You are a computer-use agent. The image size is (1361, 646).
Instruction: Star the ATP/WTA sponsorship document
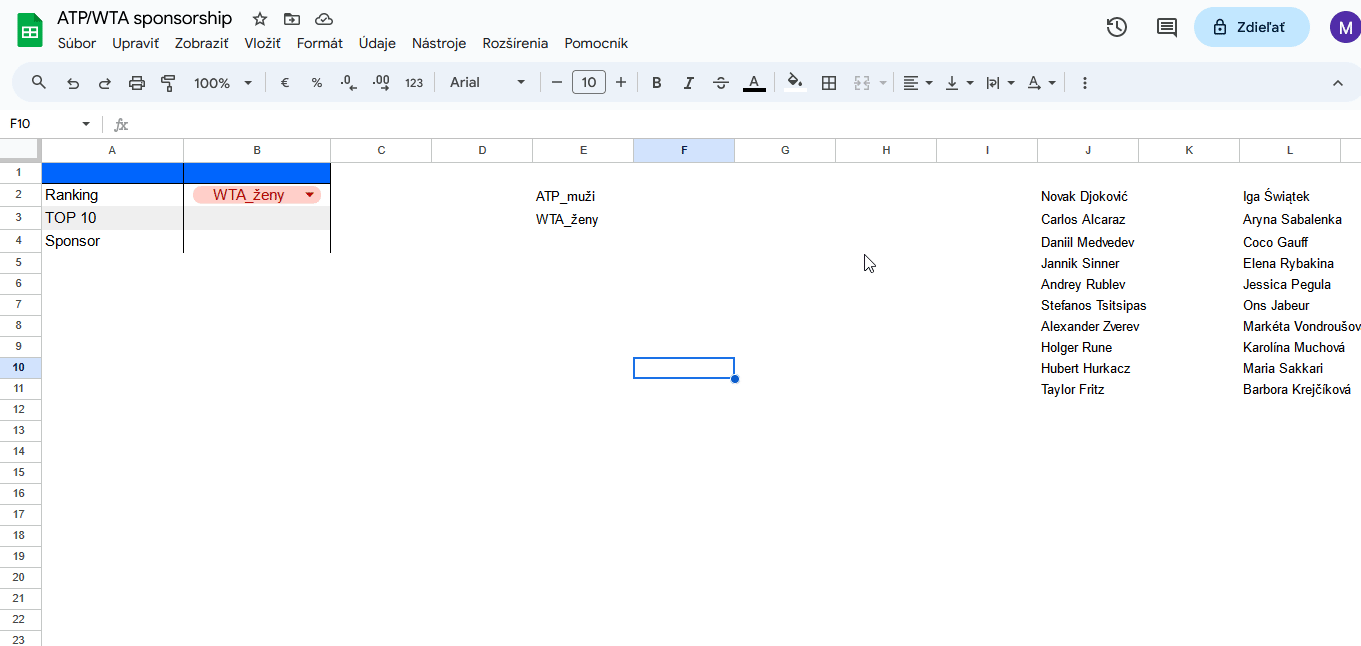point(260,19)
